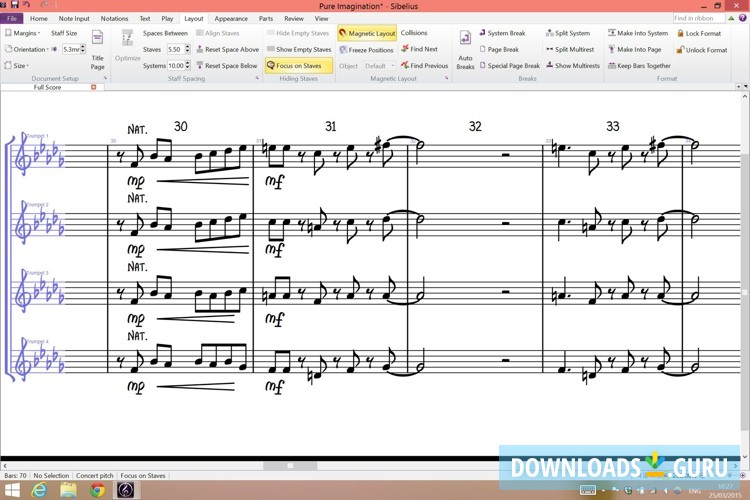Insert a Page Break
The image size is (750, 500).
499,49
